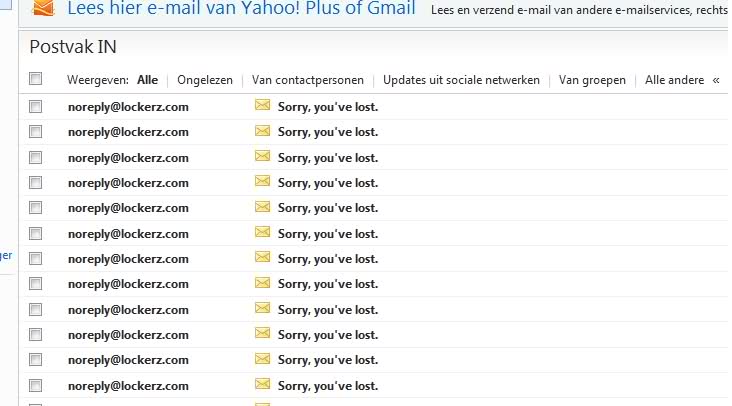732x406 pixels.
Task: Select Updates uit sociale netwerken filter
Action: [461, 80]
